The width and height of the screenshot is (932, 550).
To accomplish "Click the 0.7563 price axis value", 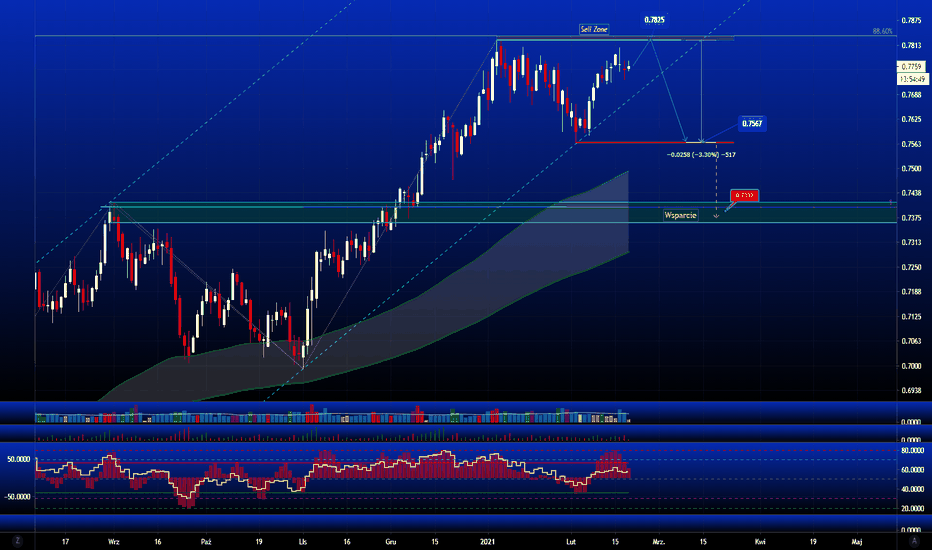I will coord(911,144).
